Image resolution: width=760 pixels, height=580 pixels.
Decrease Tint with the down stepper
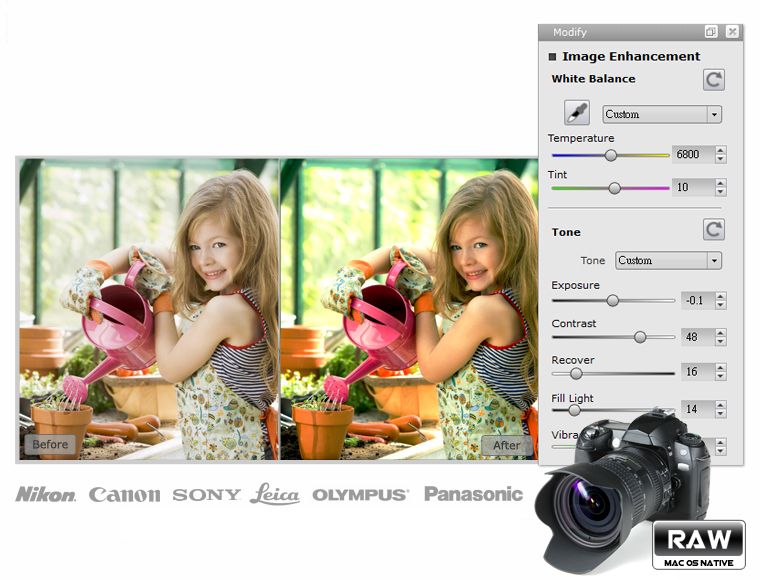[721, 191]
